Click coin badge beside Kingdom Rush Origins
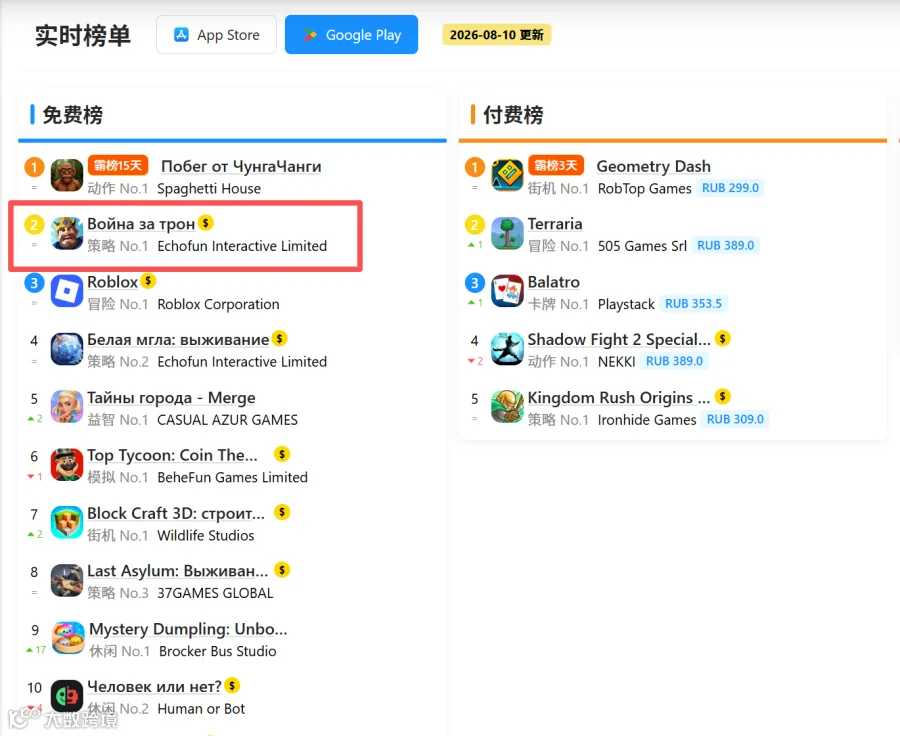 point(723,396)
